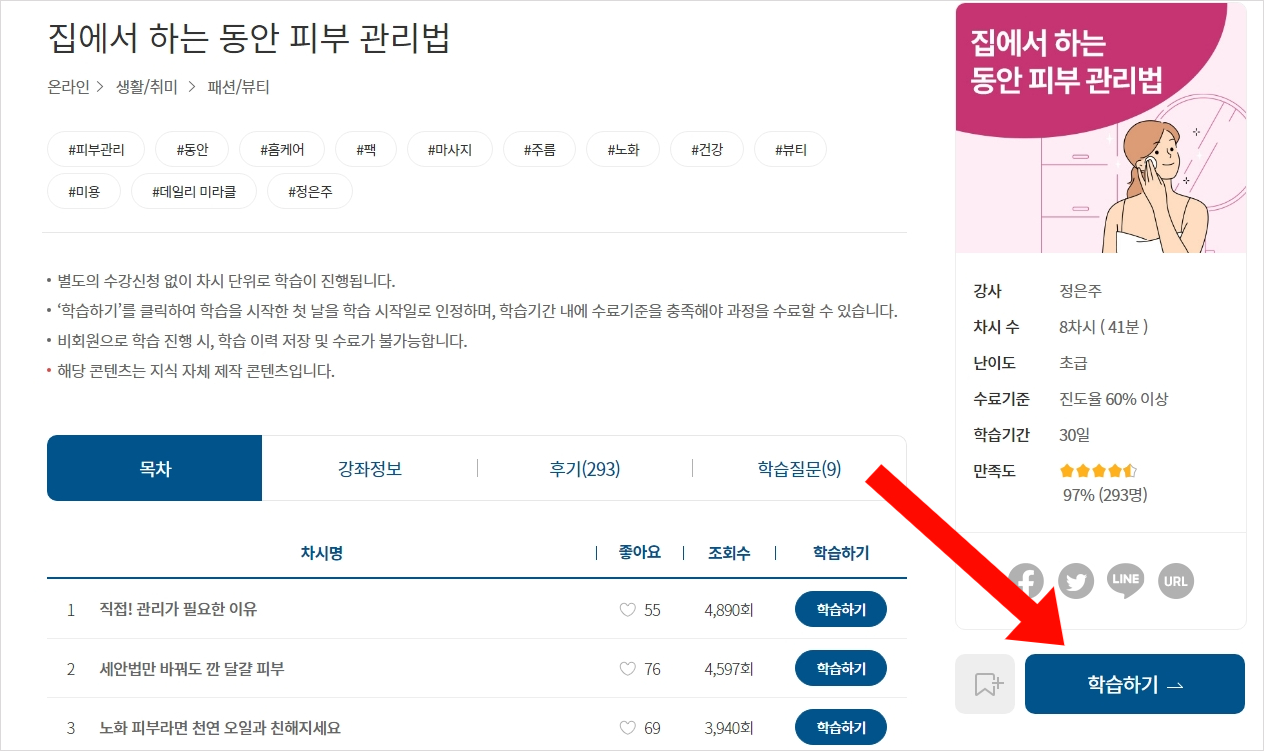
Task: View the 학습질문(9) tab
Action: point(801,467)
